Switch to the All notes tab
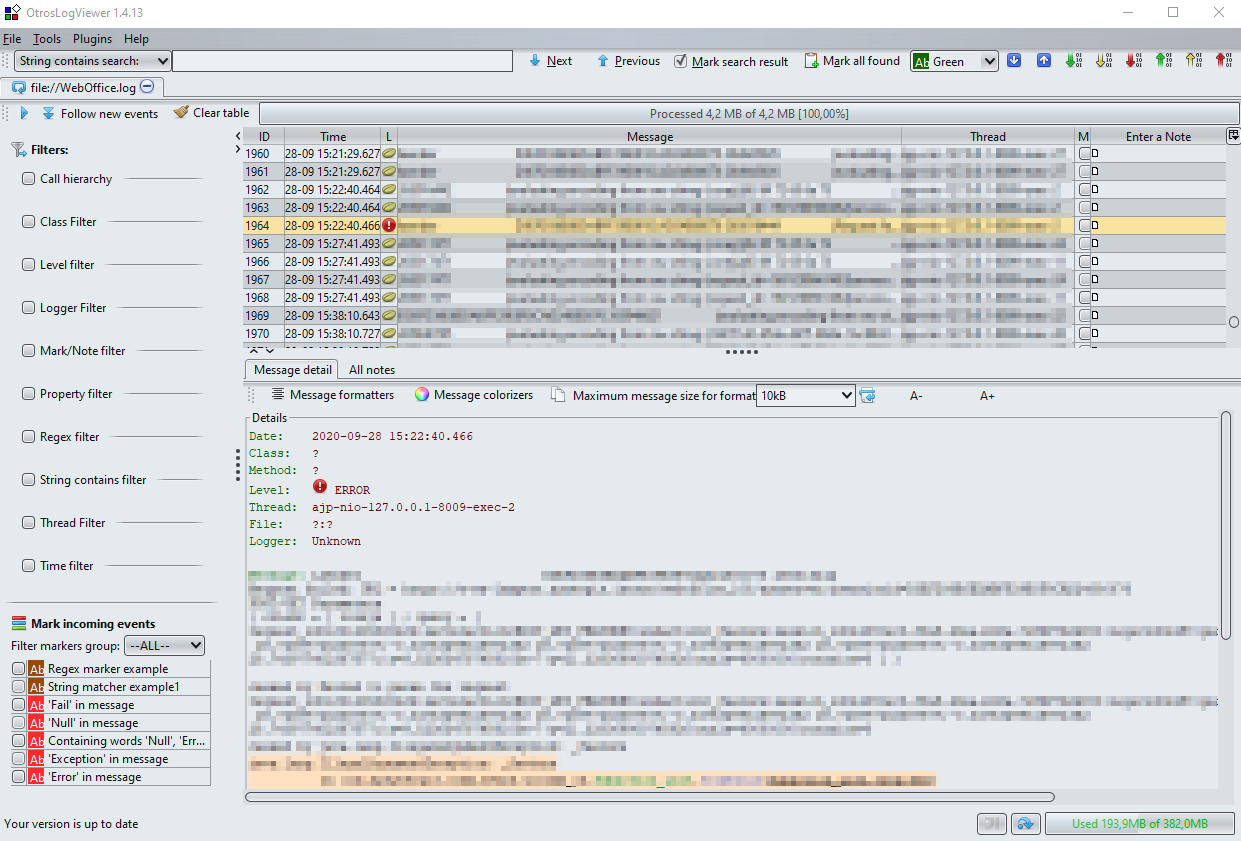1241x841 pixels. (372, 369)
